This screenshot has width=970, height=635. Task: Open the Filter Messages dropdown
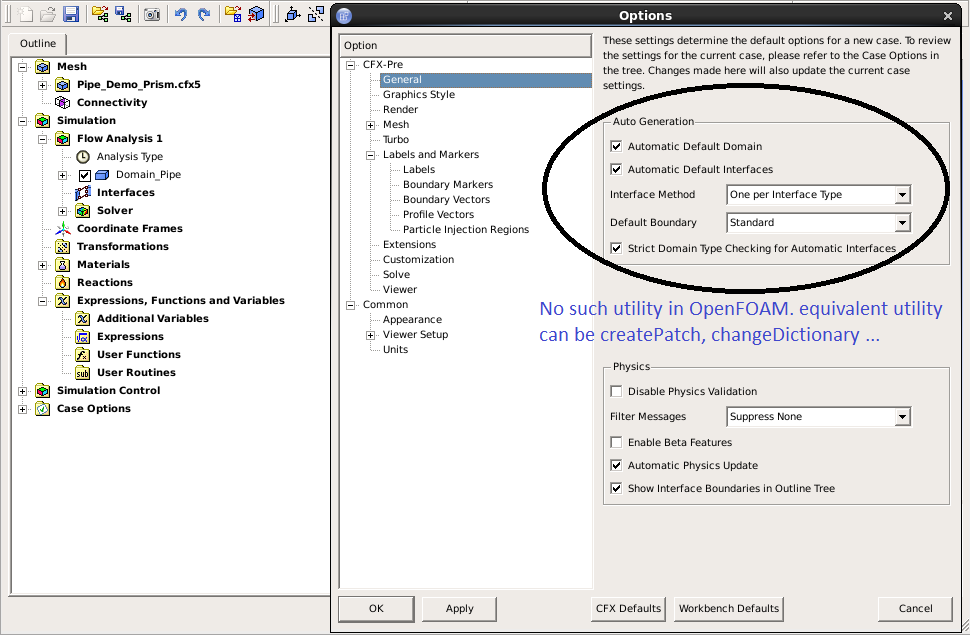[x=818, y=417]
